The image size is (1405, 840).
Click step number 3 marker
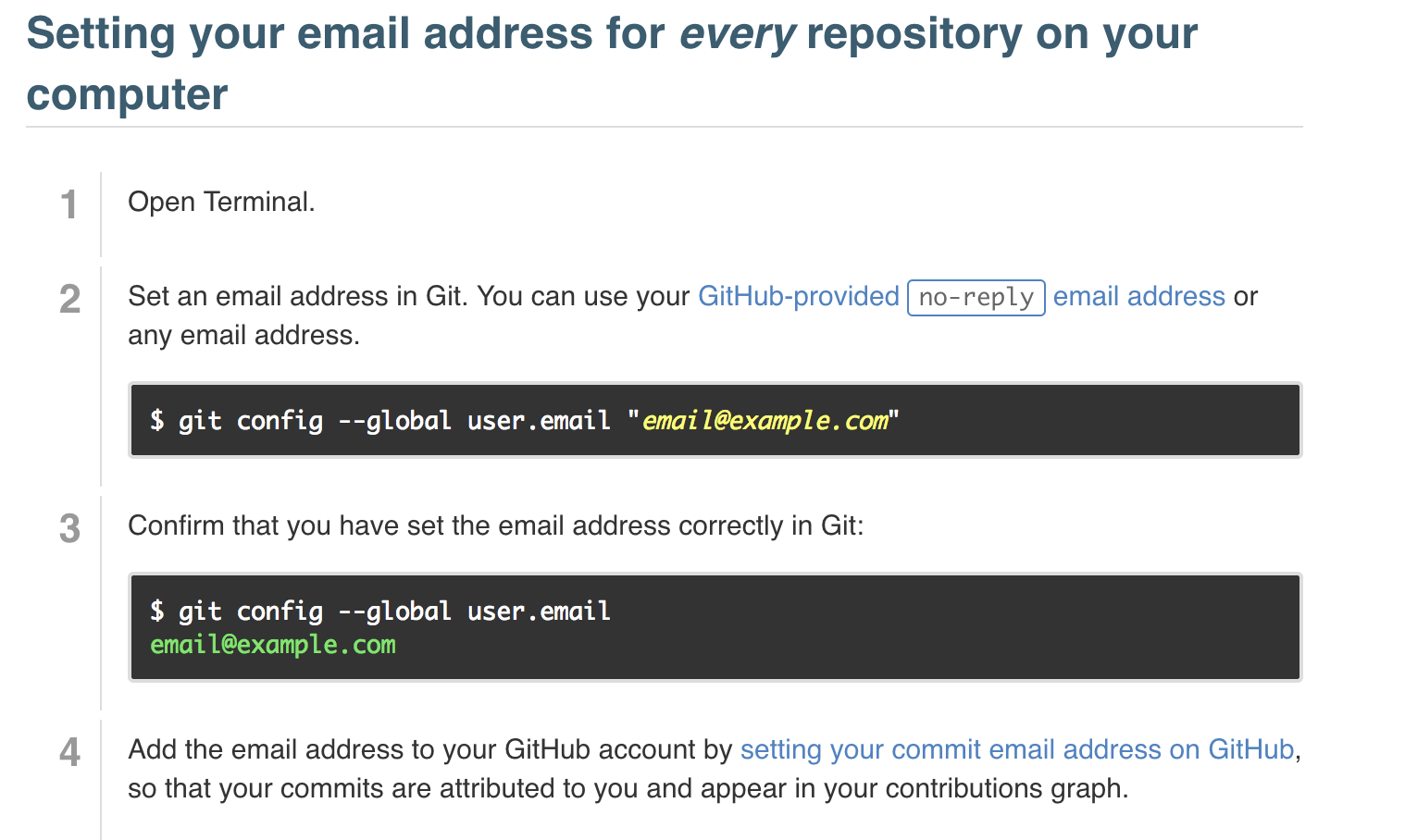(69, 528)
